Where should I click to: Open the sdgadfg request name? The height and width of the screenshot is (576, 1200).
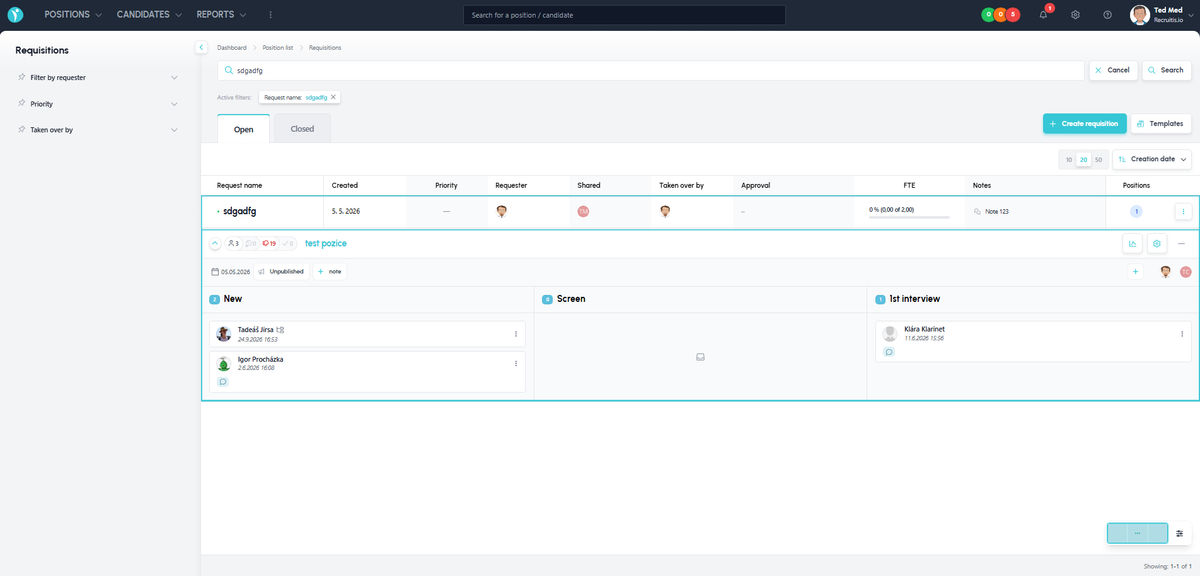241,212
